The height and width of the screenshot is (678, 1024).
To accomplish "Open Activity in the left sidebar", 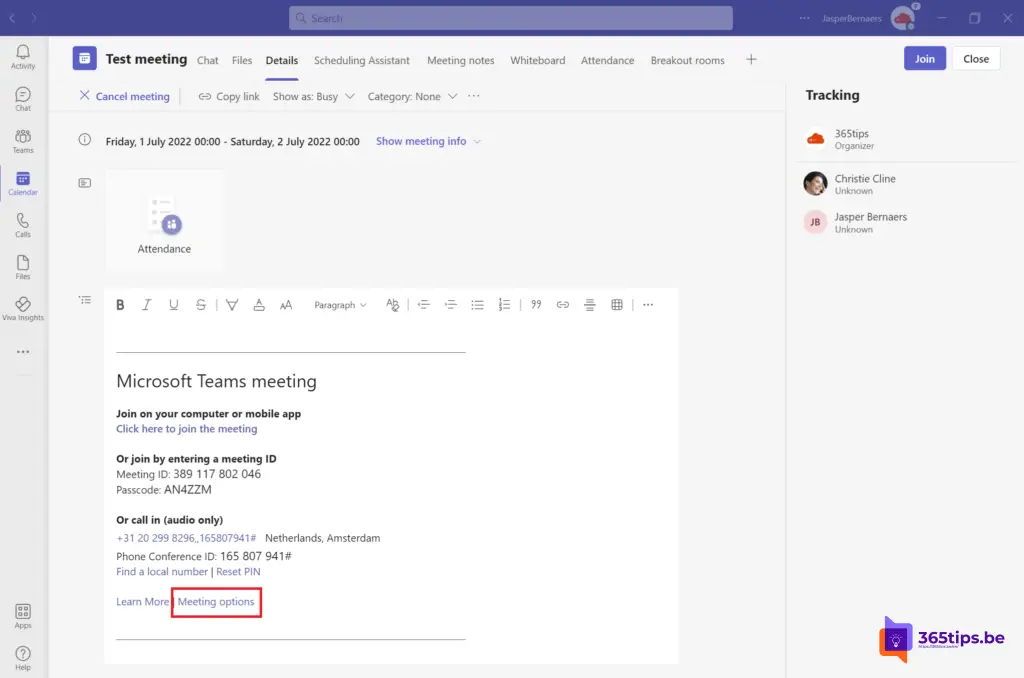I will (23, 57).
